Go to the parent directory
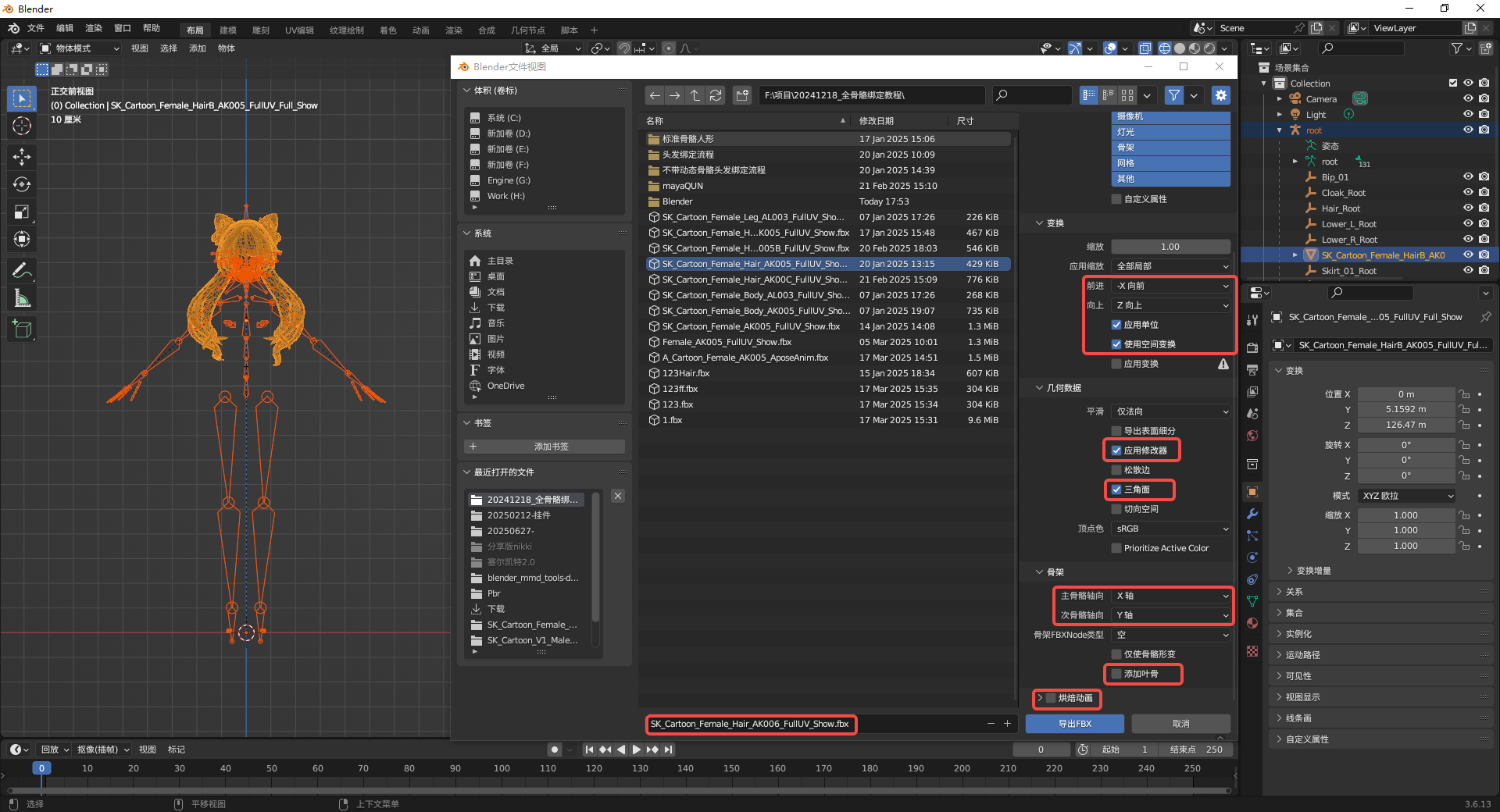The image size is (1500, 812). (x=695, y=95)
